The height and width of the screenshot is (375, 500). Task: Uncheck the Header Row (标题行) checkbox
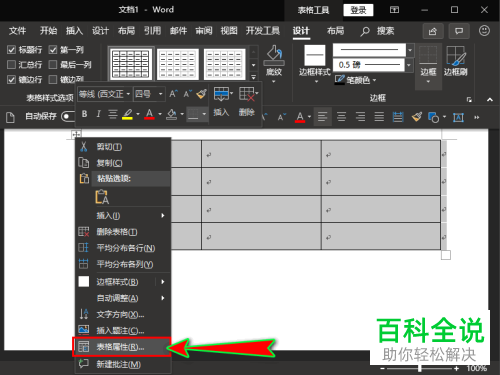coord(11,50)
